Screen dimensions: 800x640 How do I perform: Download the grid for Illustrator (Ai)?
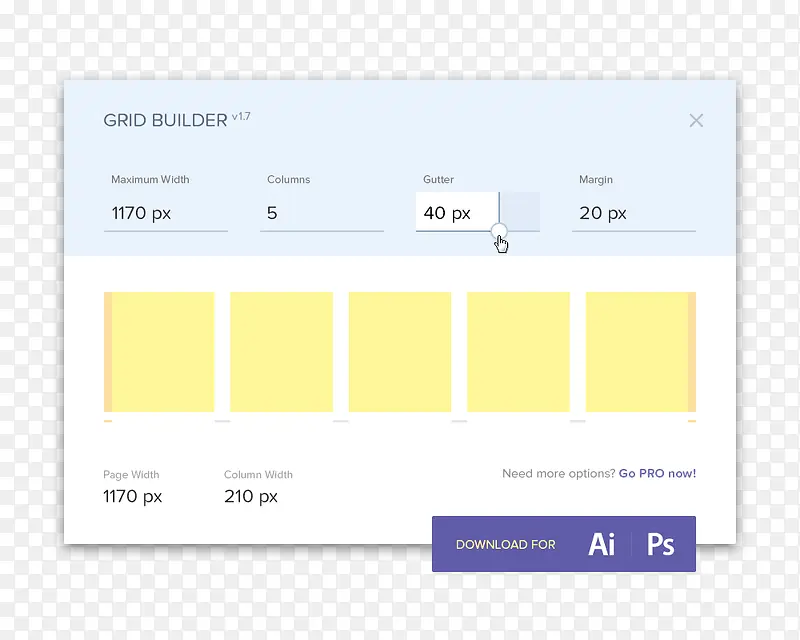(602, 544)
